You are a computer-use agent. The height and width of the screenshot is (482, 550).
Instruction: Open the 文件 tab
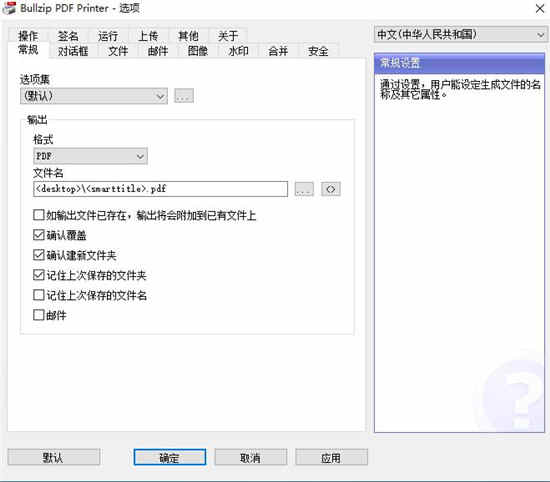point(118,51)
